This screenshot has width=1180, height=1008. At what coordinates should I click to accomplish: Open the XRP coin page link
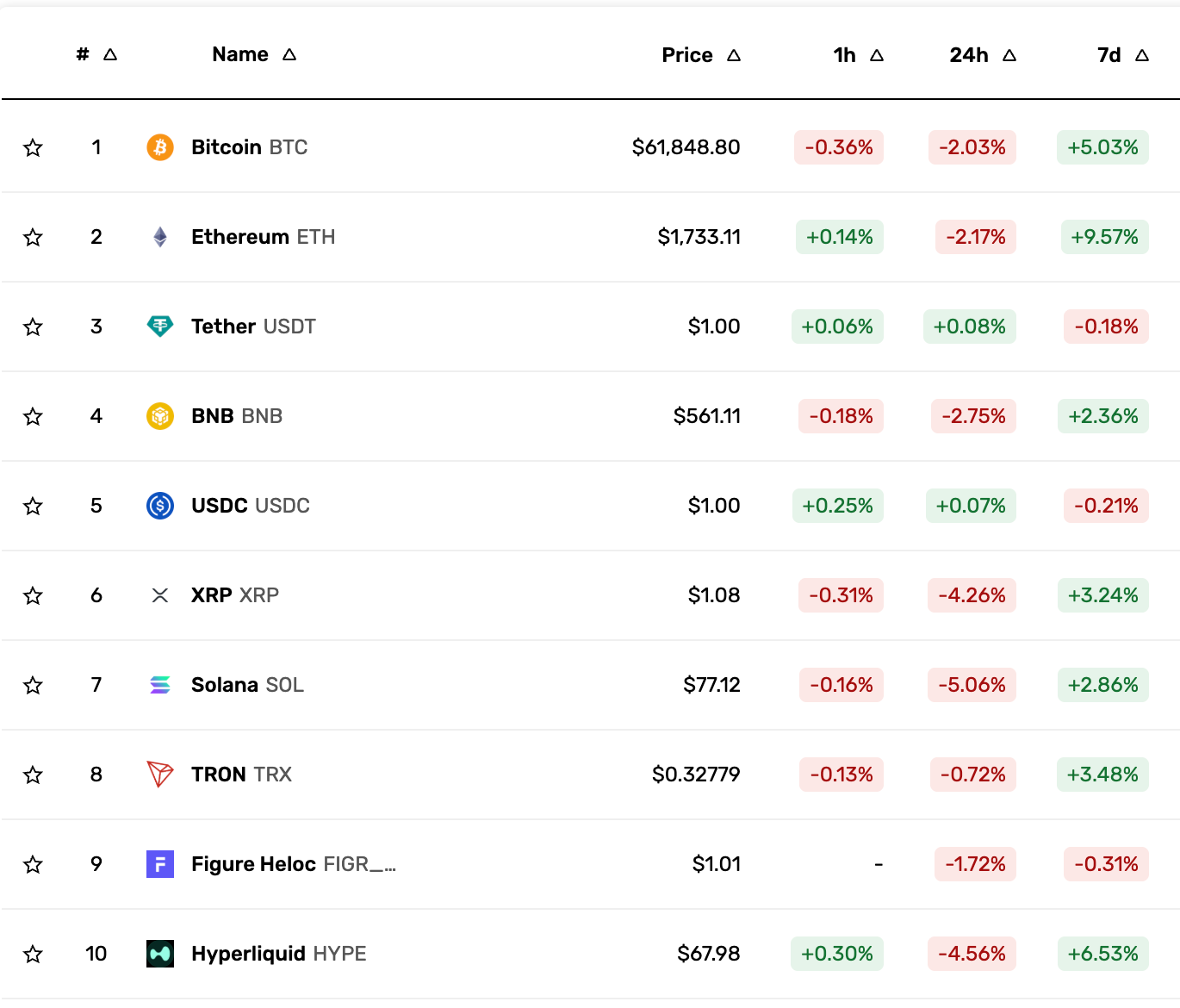[x=235, y=595]
